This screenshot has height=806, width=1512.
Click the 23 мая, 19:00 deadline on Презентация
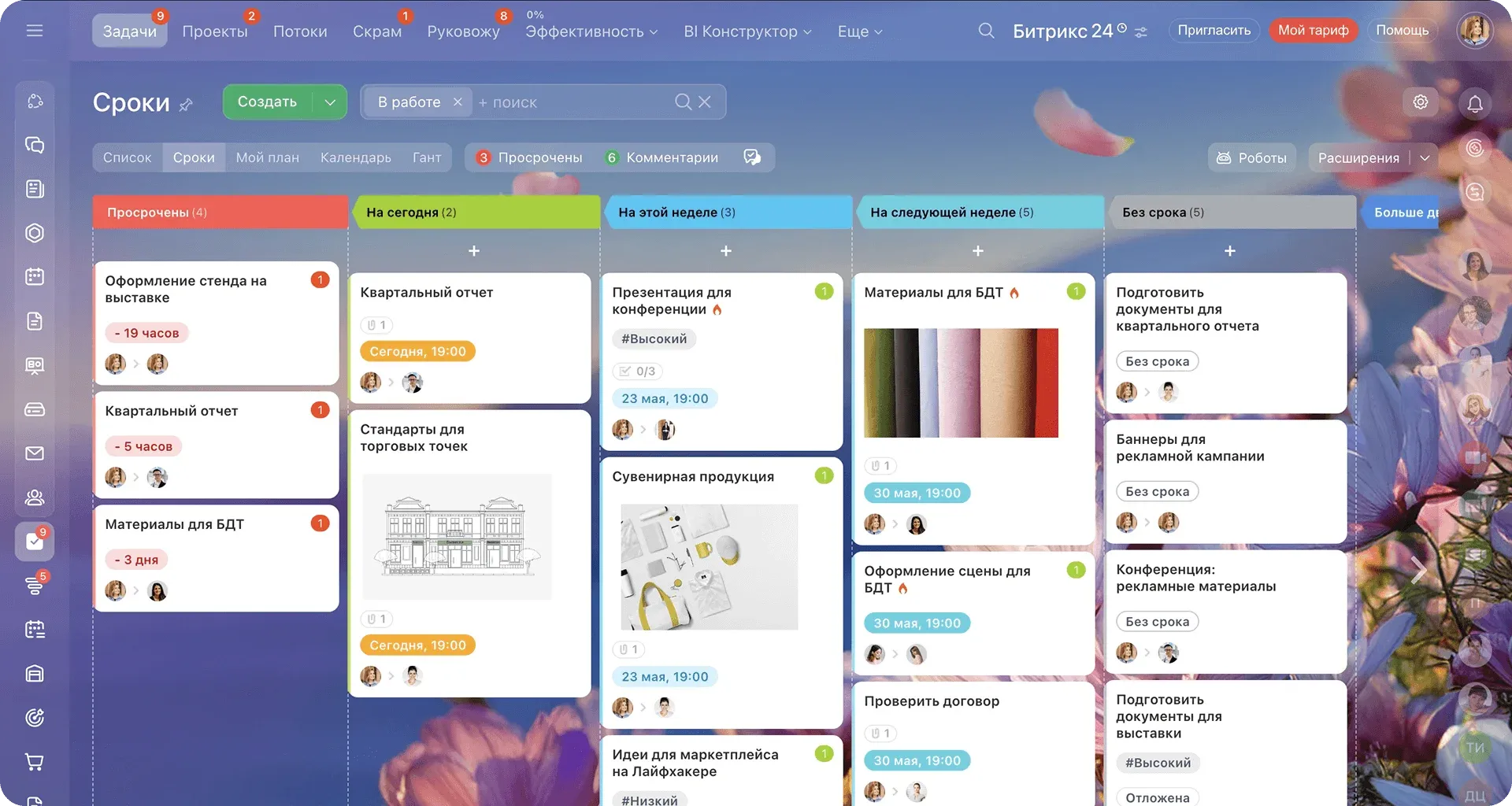click(665, 399)
